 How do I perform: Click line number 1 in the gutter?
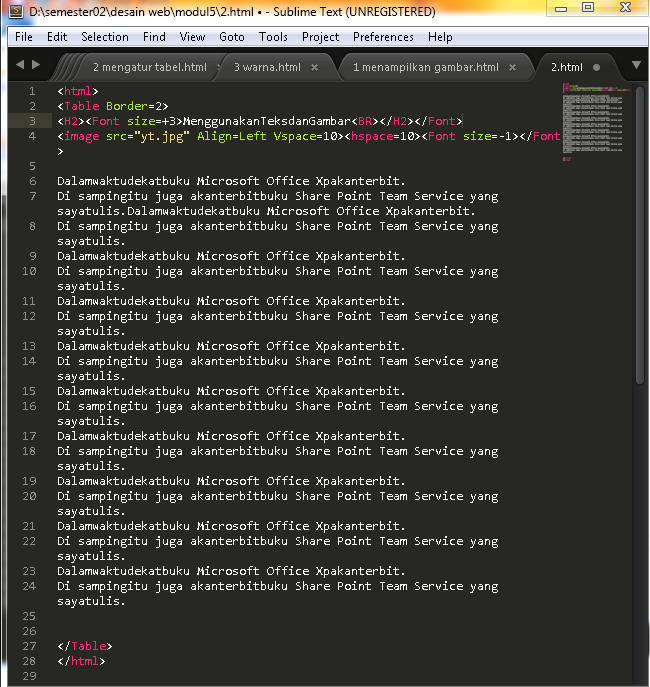(x=32, y=91)
